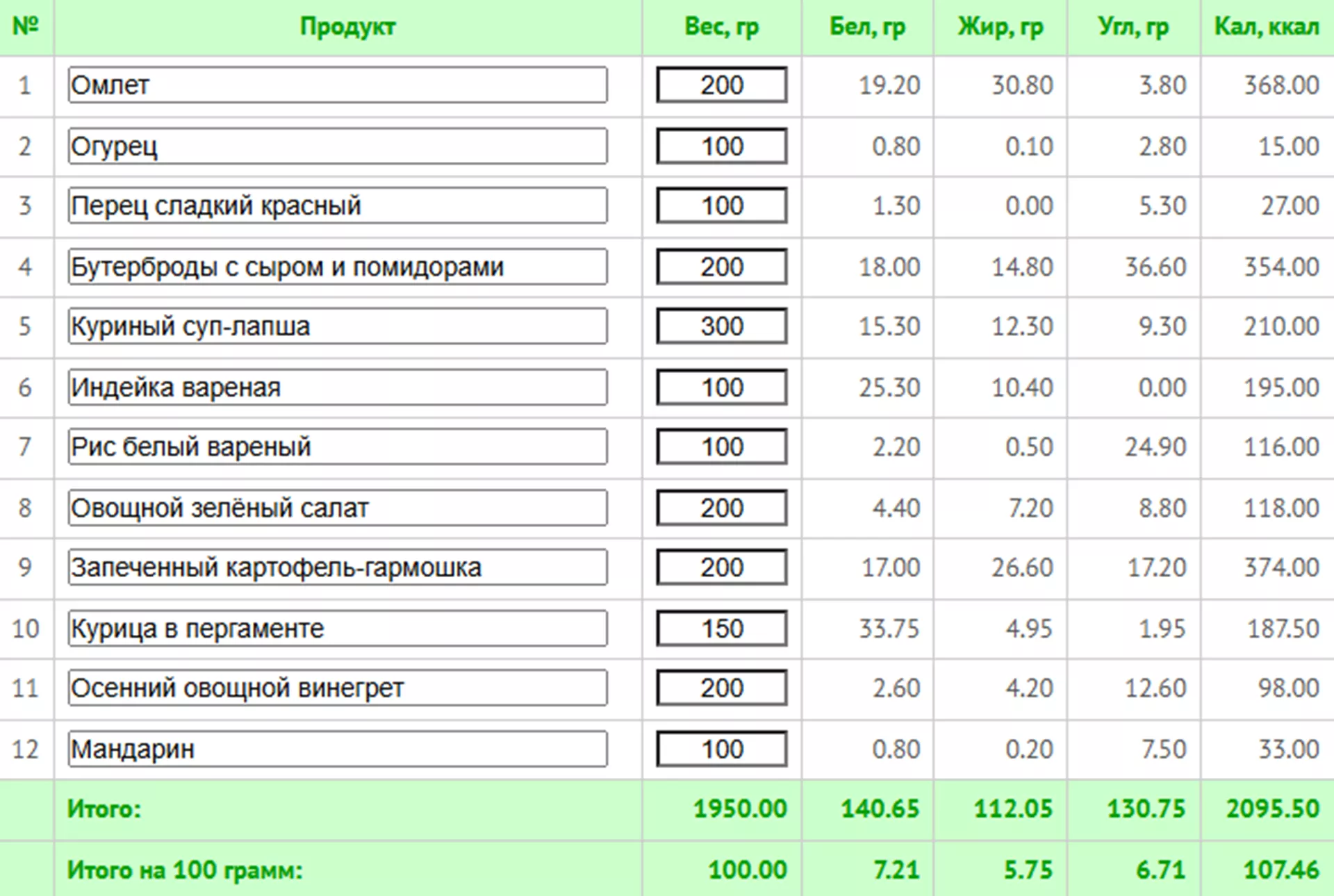Focus the Осенний овощной винегрет field

click(338, 688)
